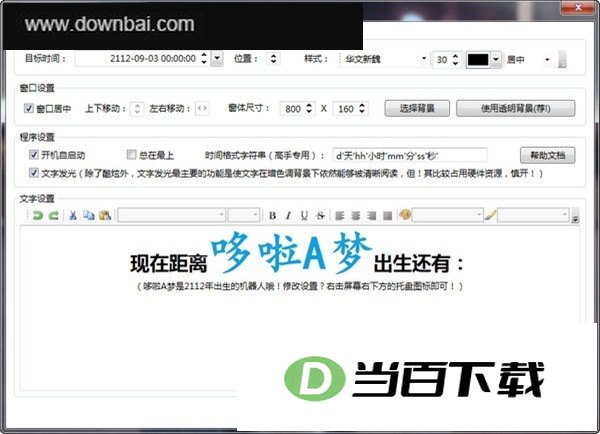This screenshot has width=600, height=434.
Task: Adjust window width 800 spinner
Action: click(309, 108)
